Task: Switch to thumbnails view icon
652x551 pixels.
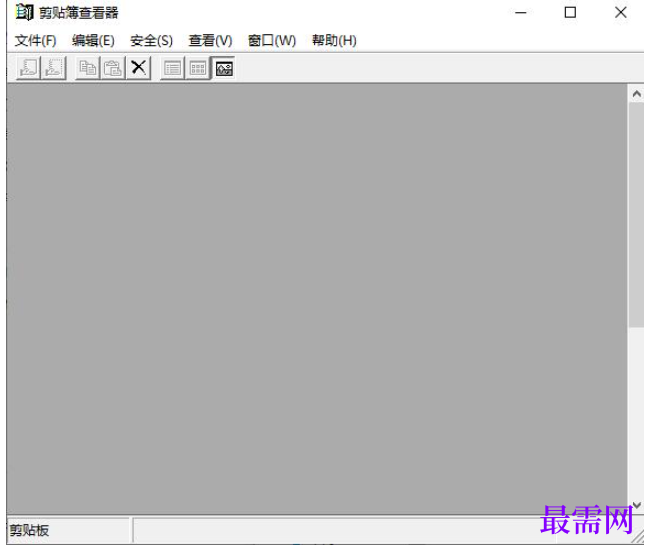Action: 198,68
